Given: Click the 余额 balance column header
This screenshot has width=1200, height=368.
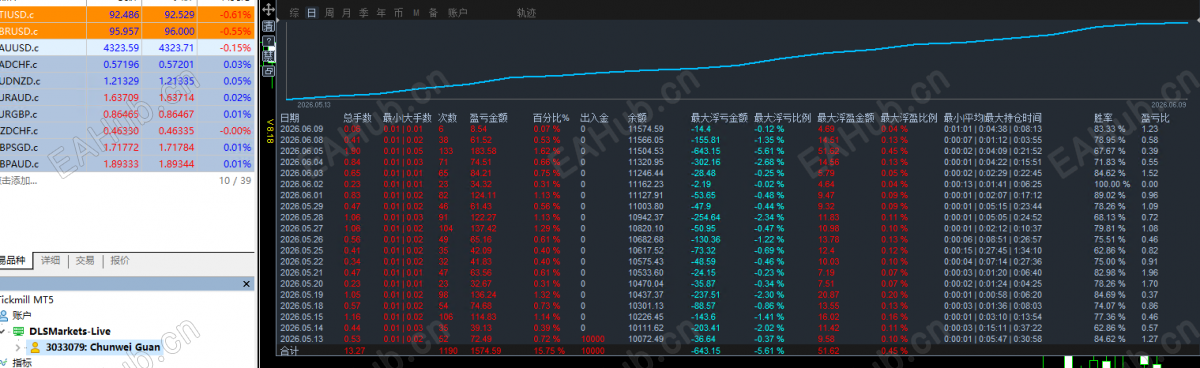Looking at the screenshot, I should tap(638, 117).
